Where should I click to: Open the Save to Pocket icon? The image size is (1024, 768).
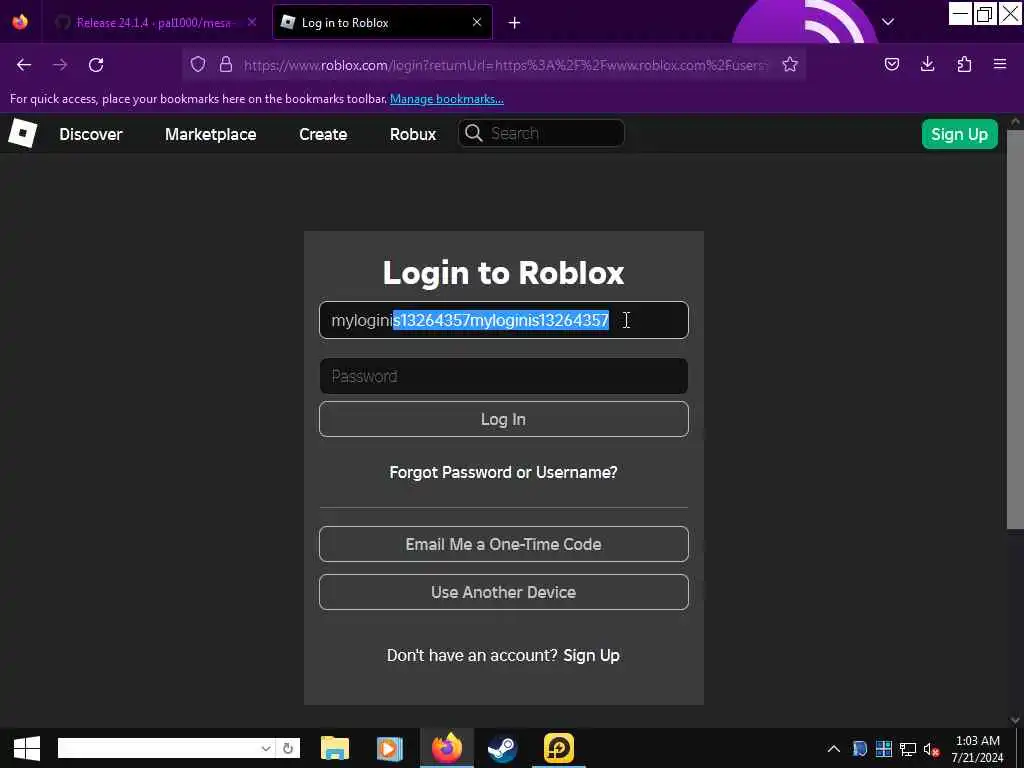891,64
